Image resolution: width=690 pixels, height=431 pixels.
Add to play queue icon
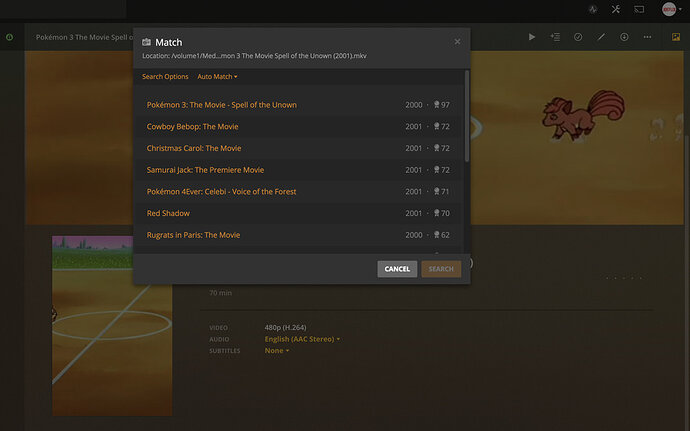pyautogui.click(x=555, y=37)
